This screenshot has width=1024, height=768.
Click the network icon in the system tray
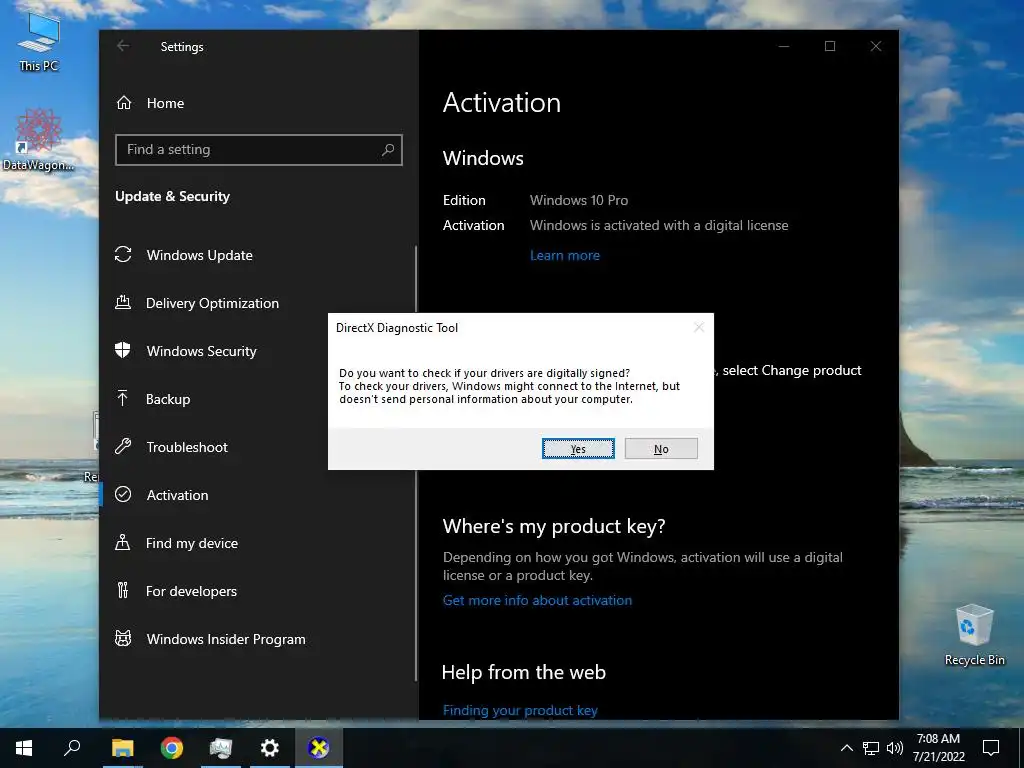coord(871,748)
